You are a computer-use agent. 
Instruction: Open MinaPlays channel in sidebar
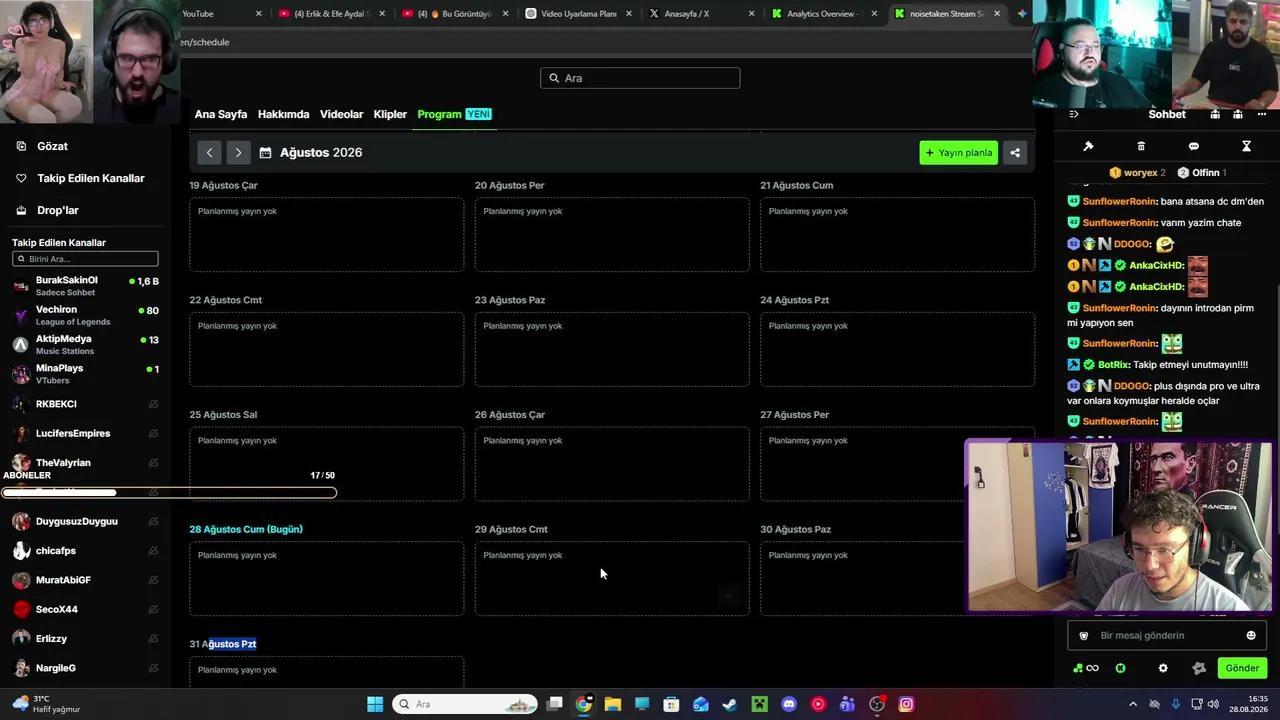85,374
